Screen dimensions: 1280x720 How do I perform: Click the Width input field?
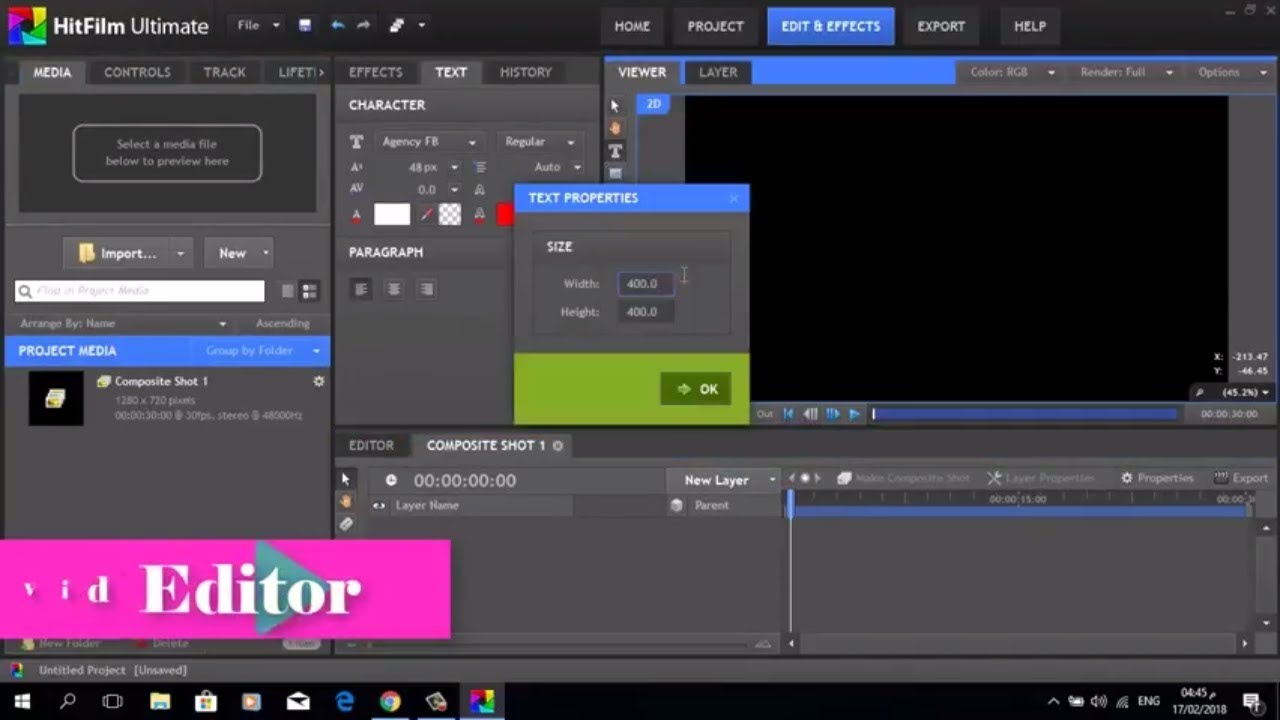coord(645,284)
